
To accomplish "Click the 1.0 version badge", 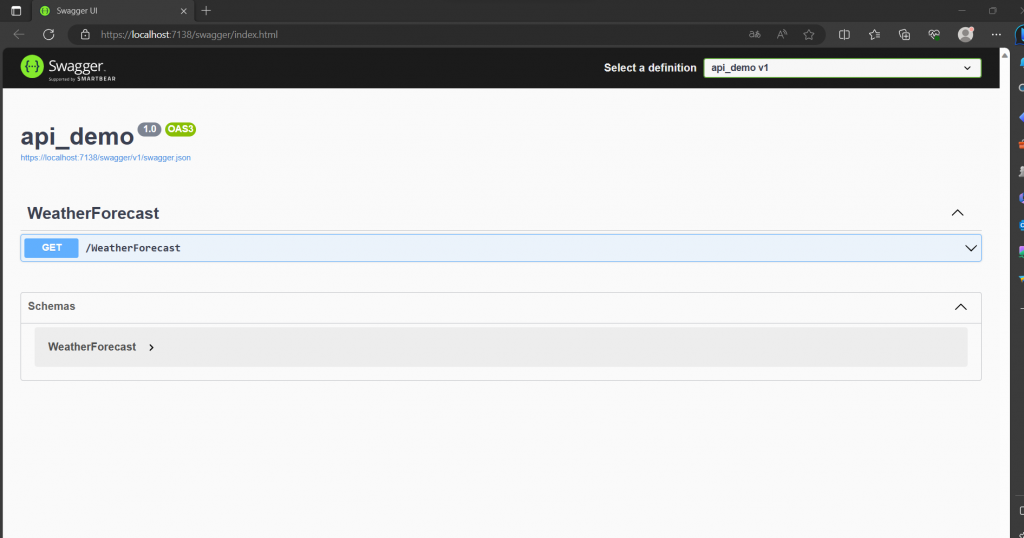I will coord(150,129).
